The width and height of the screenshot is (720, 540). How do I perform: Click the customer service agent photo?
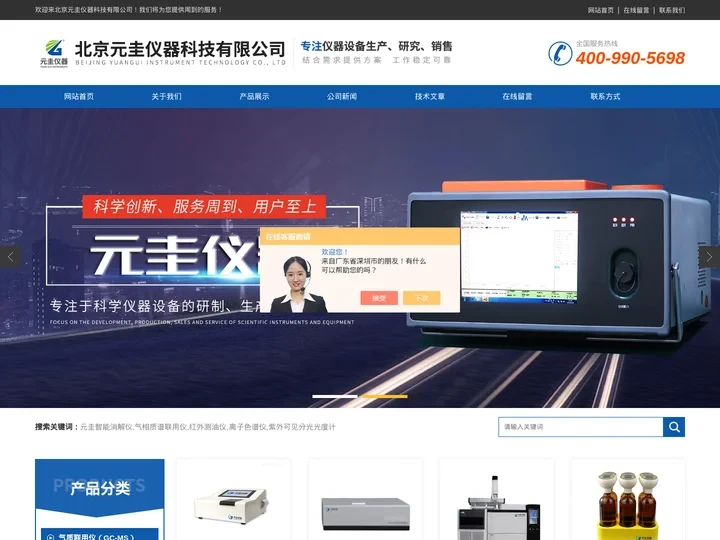(298, 285)
